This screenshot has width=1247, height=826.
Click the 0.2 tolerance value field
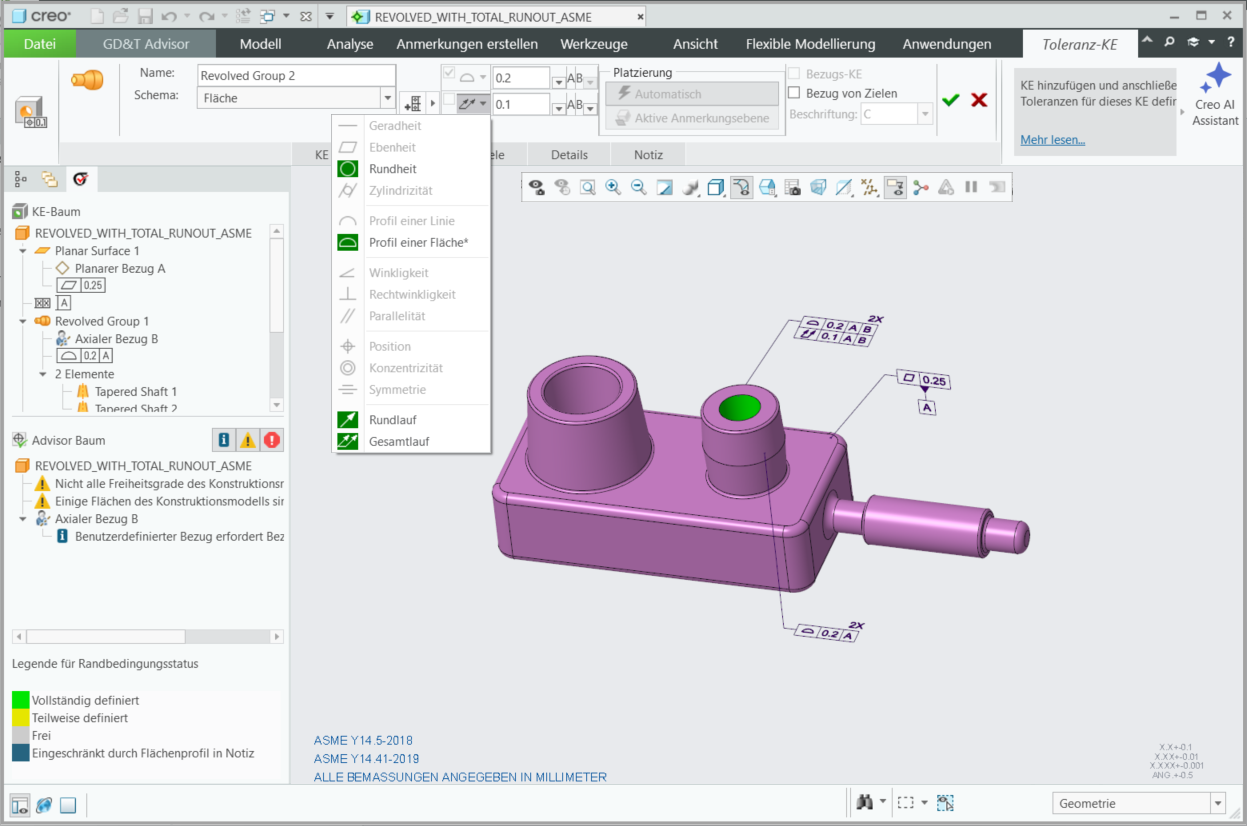pos(521,78)
